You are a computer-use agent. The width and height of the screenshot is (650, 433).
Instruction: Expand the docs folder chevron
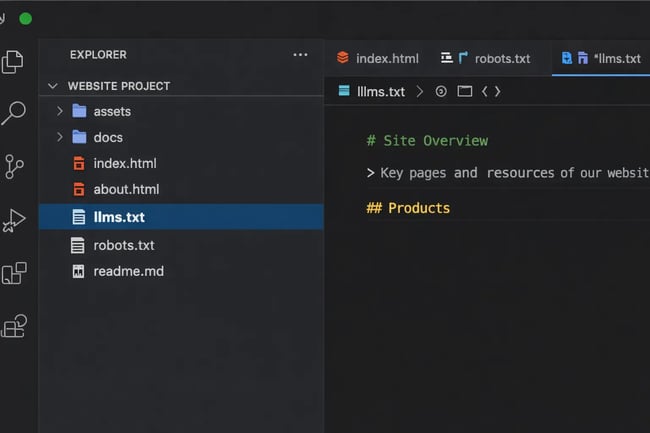(60, 137)
